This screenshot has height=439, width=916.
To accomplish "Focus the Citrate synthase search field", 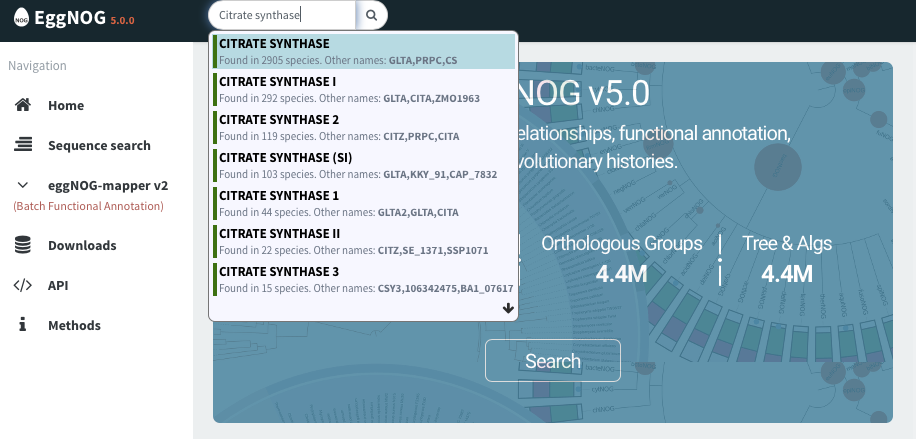I will [x=282, y=15].
